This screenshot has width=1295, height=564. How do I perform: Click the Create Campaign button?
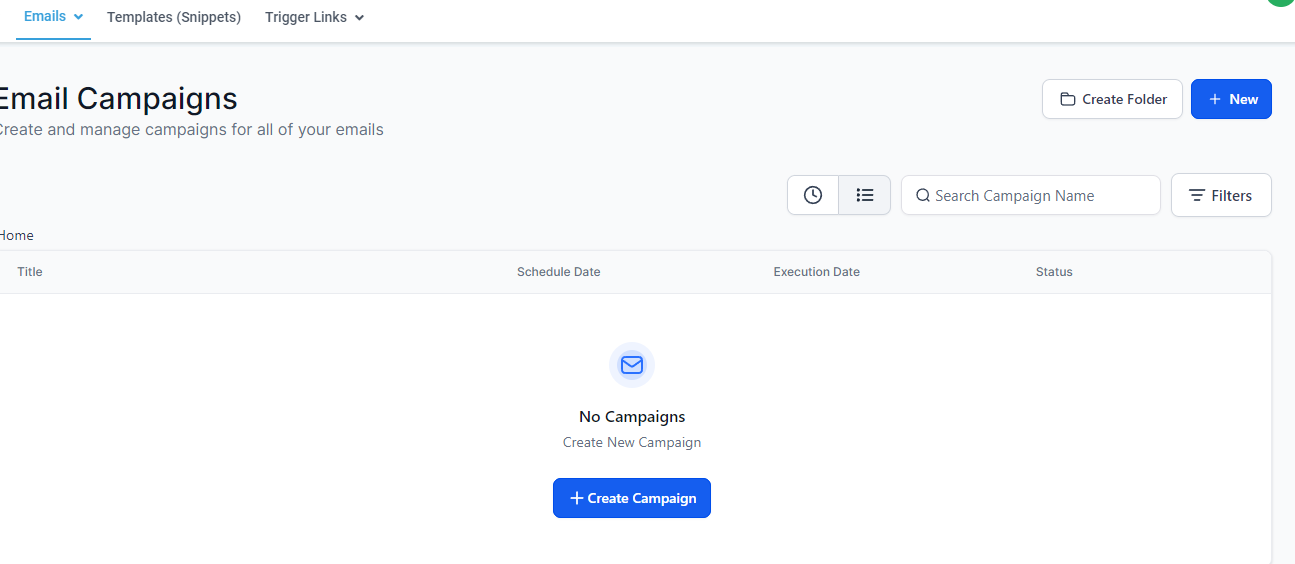632,498
